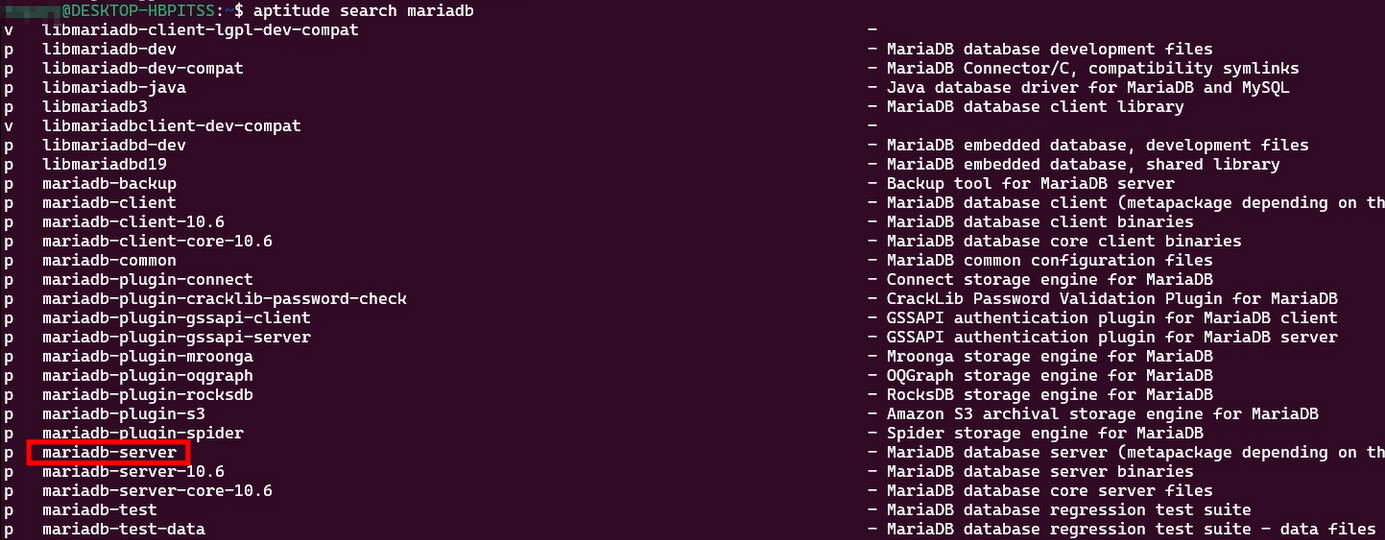Select the libmariadb-java package text
The image size is (1385, 540).
tap(114, 88)
